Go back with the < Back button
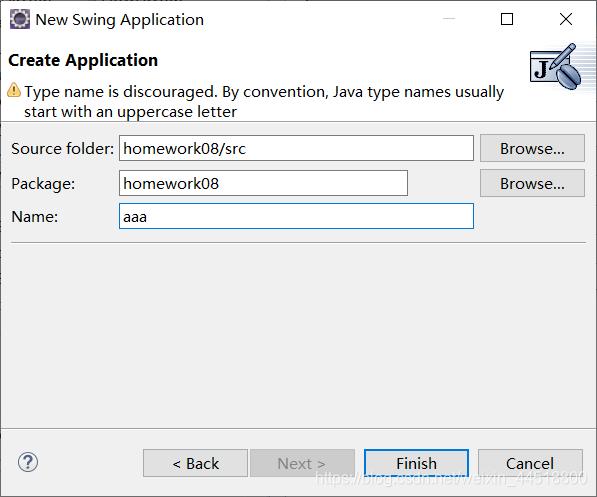 (195, 463)
